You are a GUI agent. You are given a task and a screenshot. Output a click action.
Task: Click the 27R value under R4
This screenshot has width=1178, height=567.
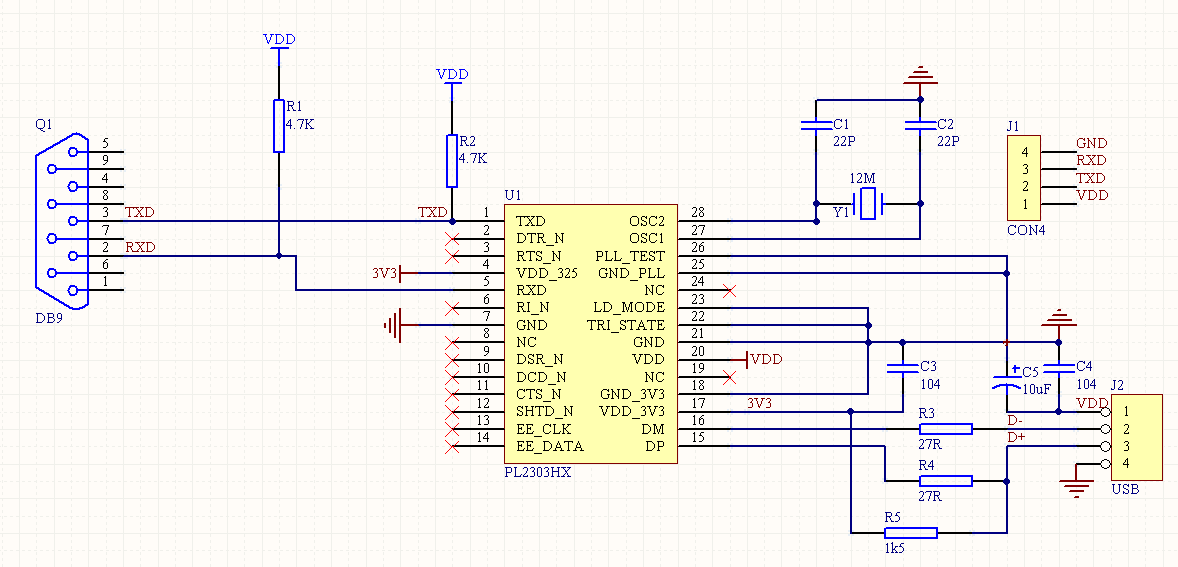(x=930, y=496)
